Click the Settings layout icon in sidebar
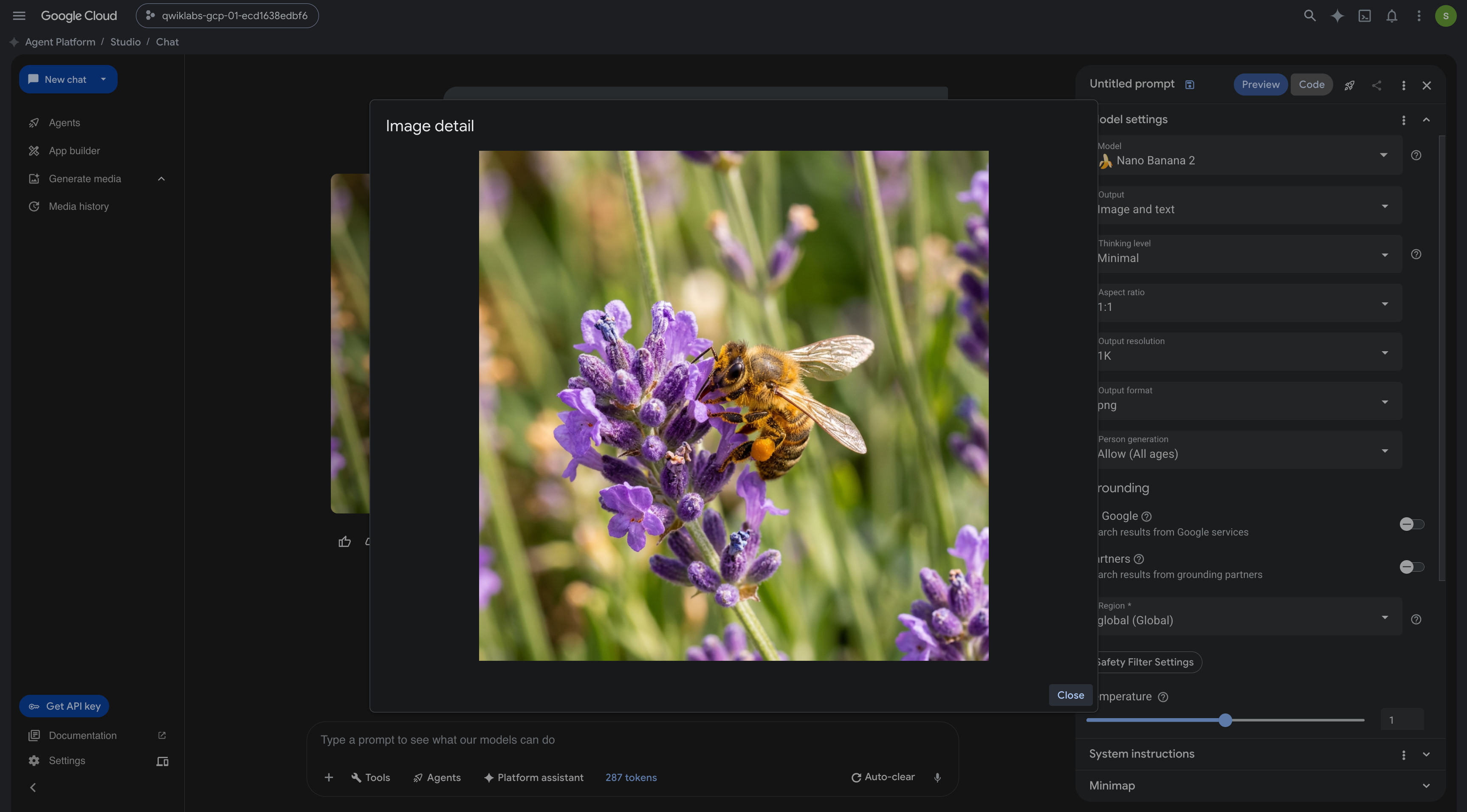 [x=162, y=761]
